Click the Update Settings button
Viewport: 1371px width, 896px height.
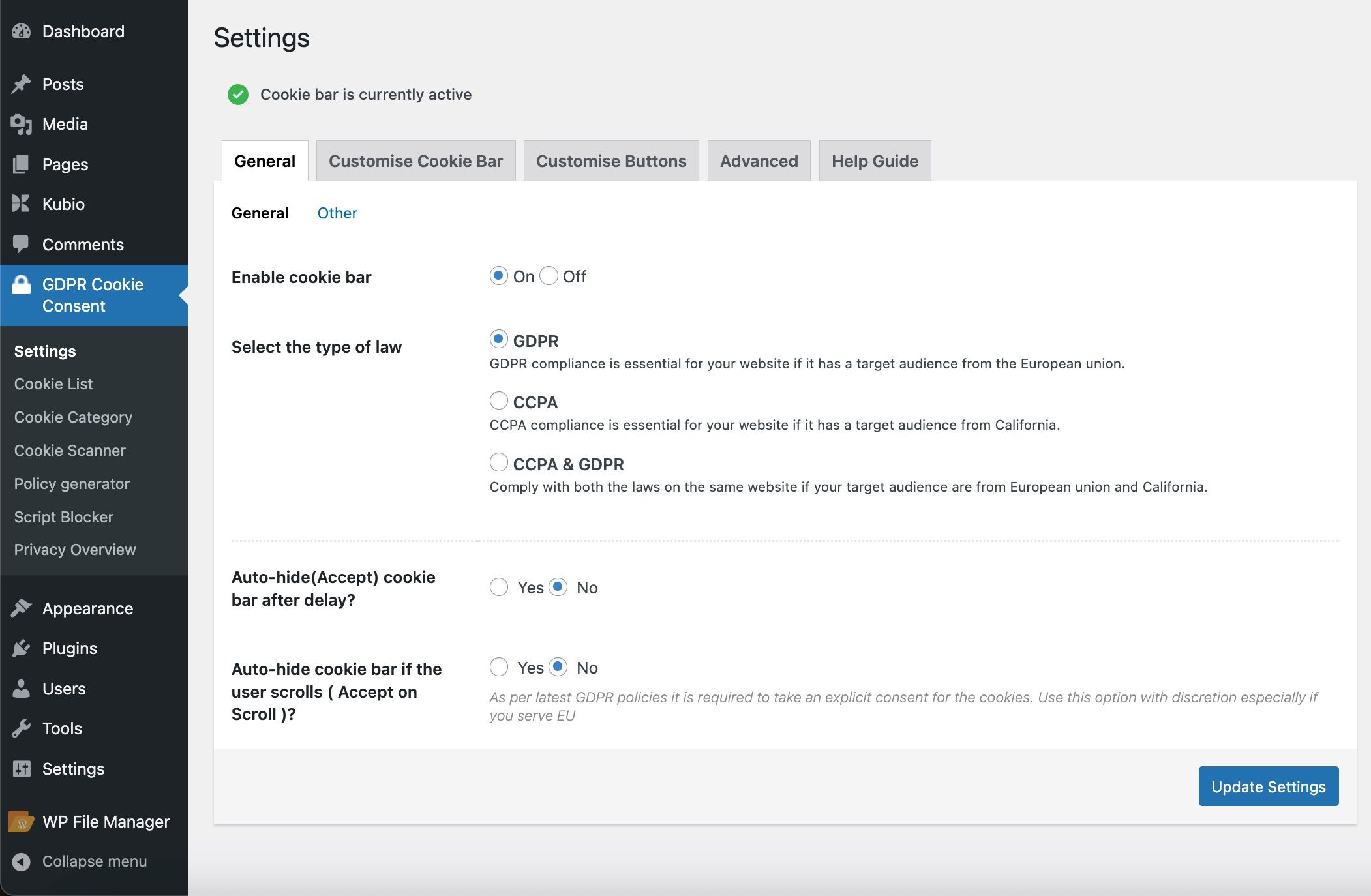click(1269, 786)
